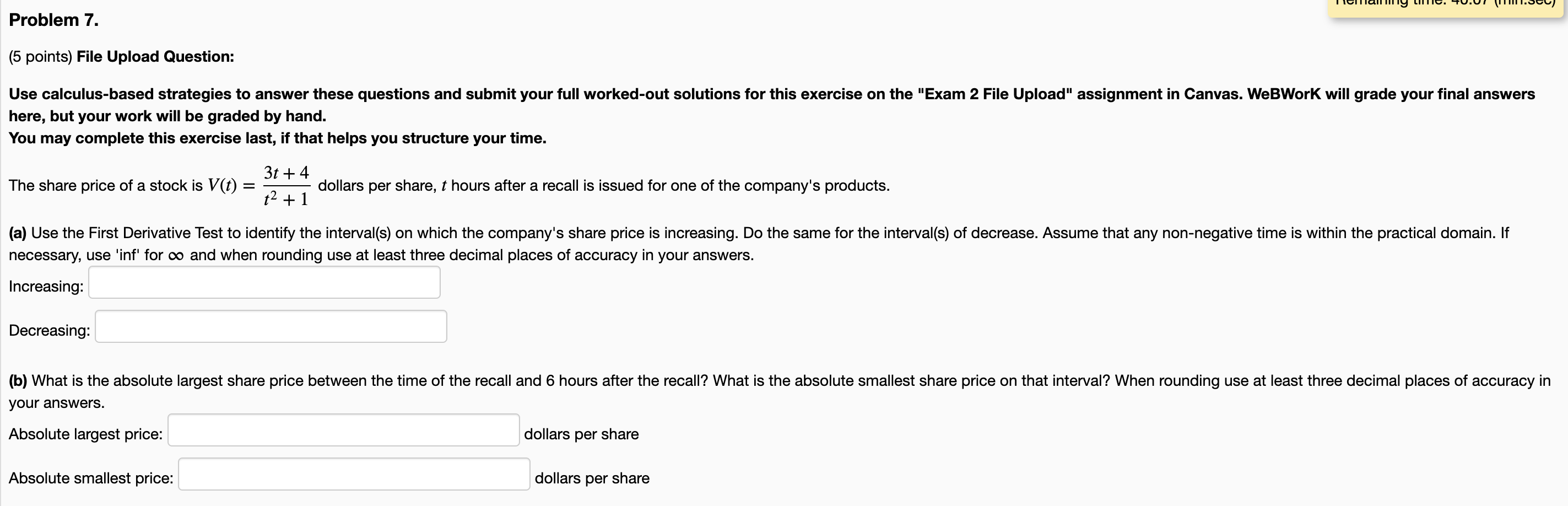This screenshot has width=1568, height=506.
Task: Click the Decreasing interval input field
Action: pos(271,326)
